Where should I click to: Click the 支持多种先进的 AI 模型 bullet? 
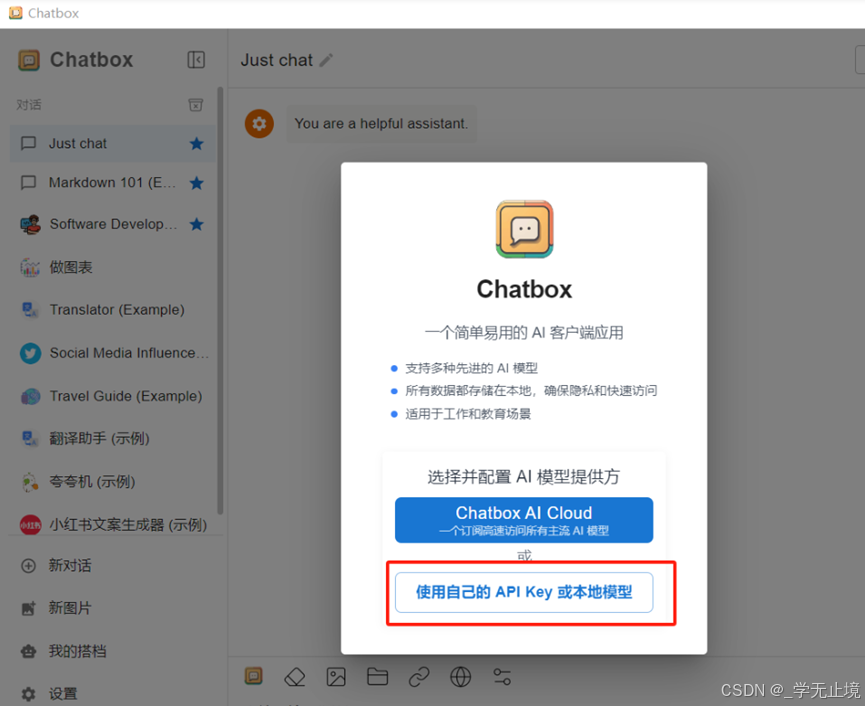click(x=471, y=368)
